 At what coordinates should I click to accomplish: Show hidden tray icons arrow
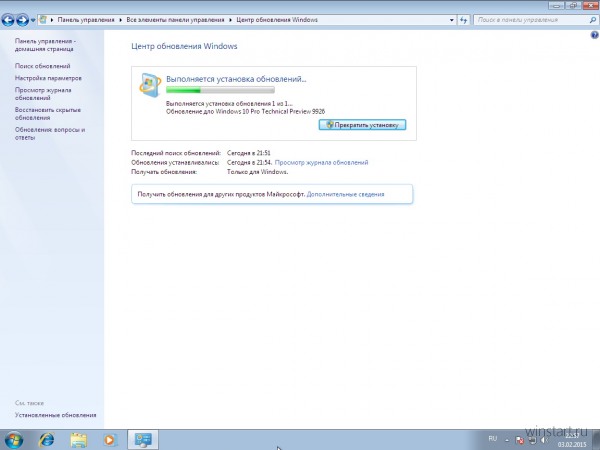tap(507, 440)
